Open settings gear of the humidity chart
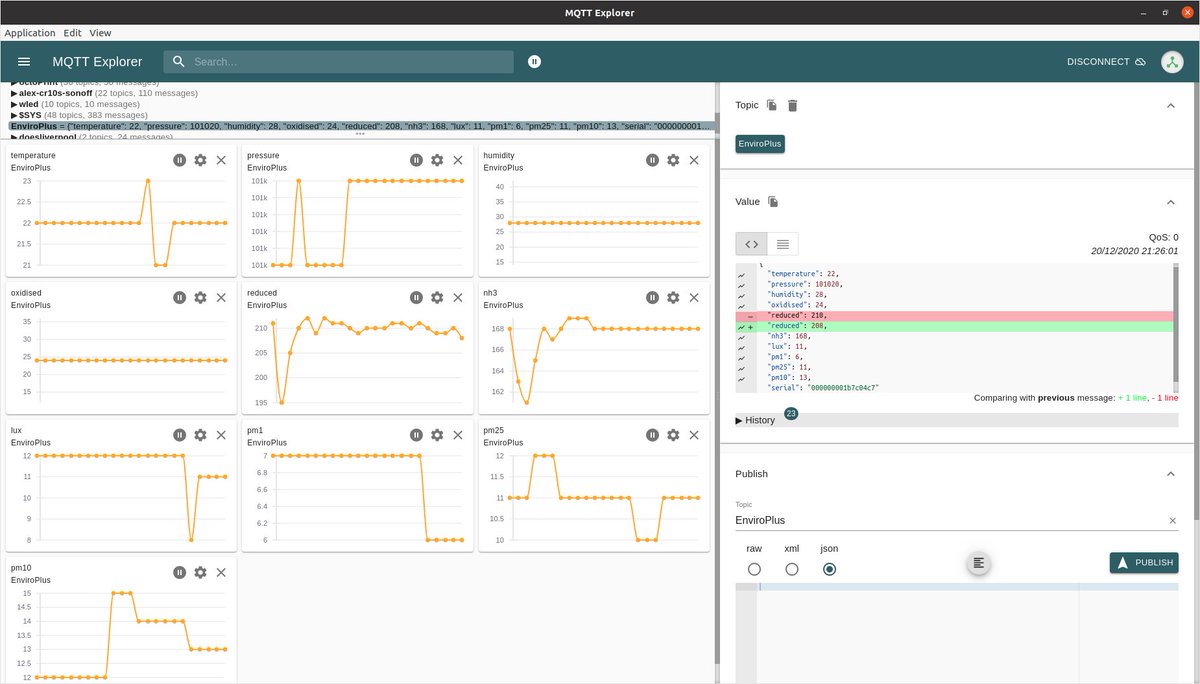Screen dimensions: 1200x684 coord(673,160)
